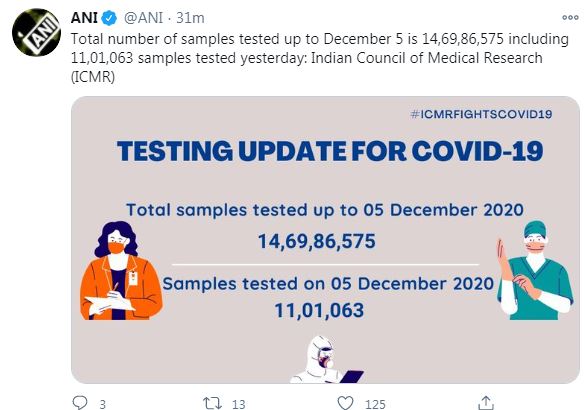The width and height of the screenshot is (585, 410).
Task: Retweet using the retweet arrows icon
Action: coord(212,403)
